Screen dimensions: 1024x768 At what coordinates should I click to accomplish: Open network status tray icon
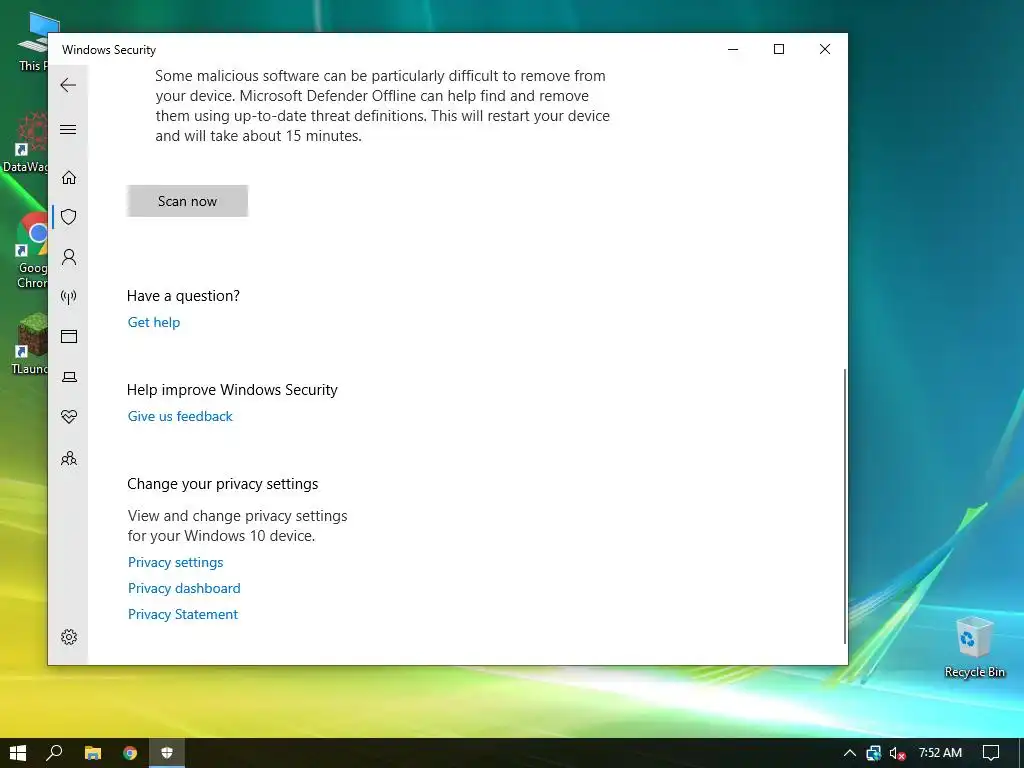tap(874, 753)
